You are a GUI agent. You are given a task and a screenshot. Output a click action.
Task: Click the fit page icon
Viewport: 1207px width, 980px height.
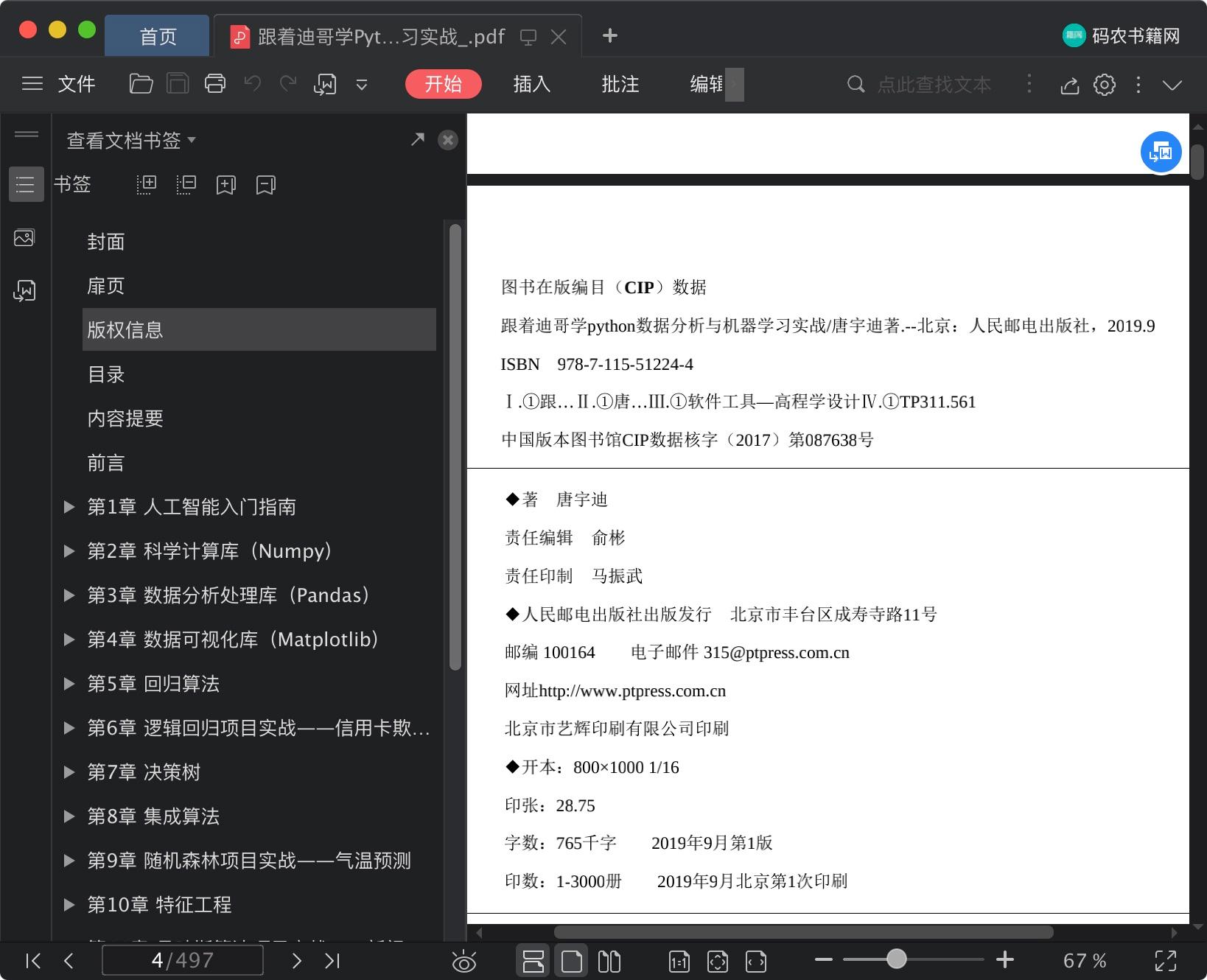pyautogui.click(x=717, y=961)
